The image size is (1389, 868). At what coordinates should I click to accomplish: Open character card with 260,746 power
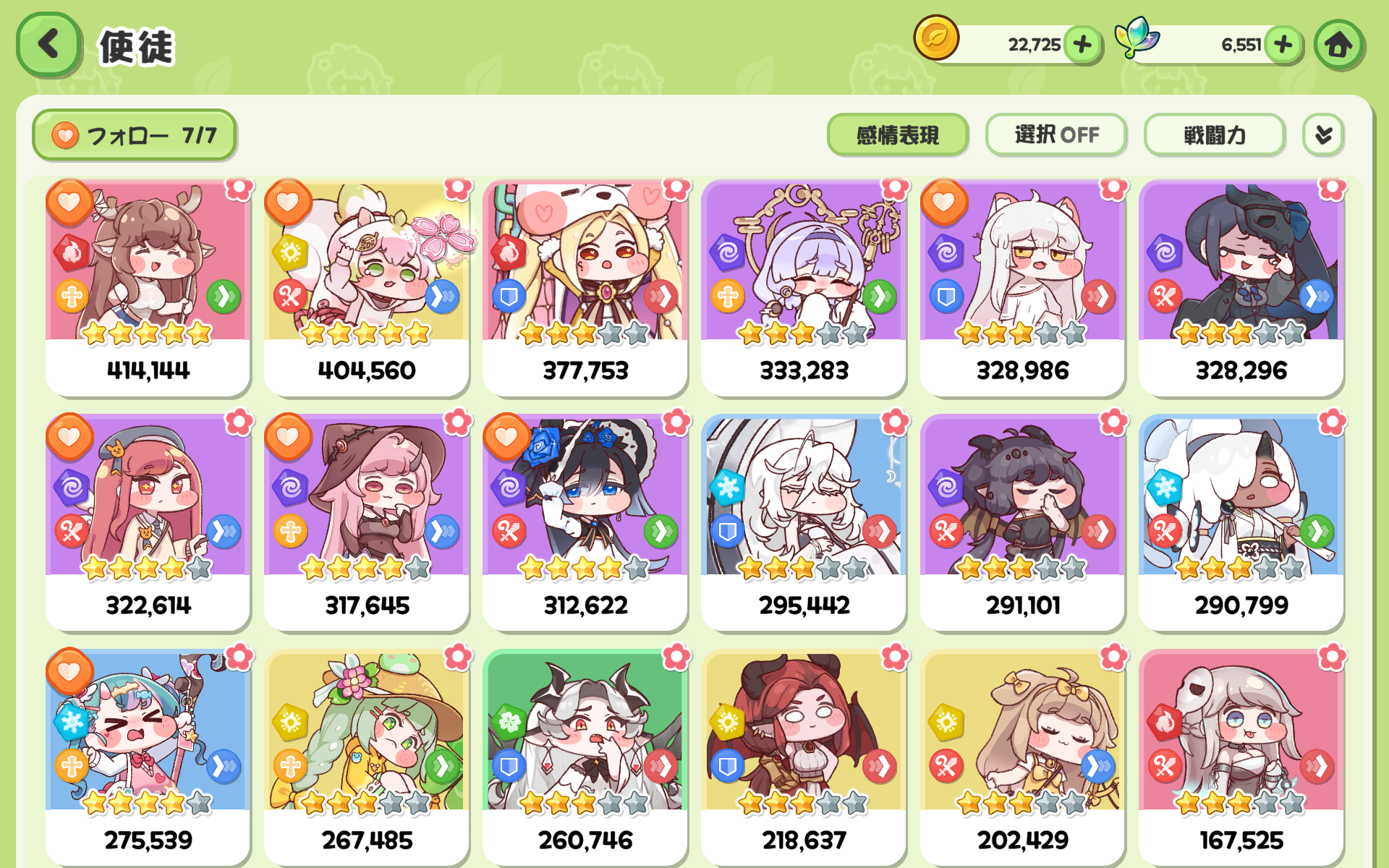click(x=585, y=757)
